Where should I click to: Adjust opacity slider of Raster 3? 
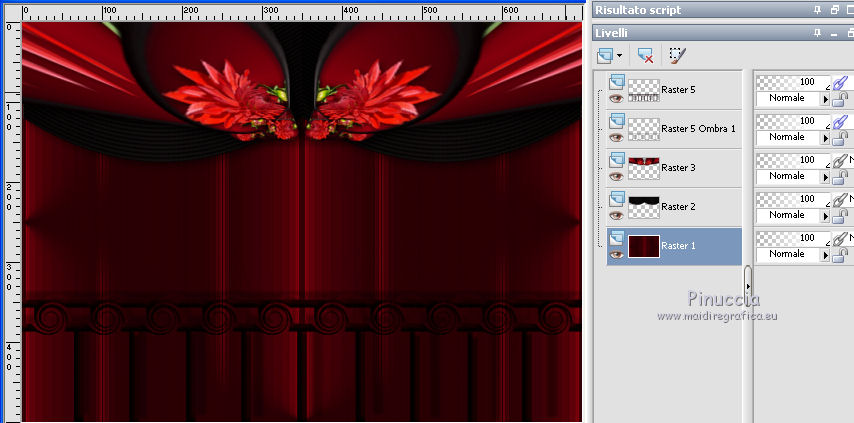tap(794, 160)
